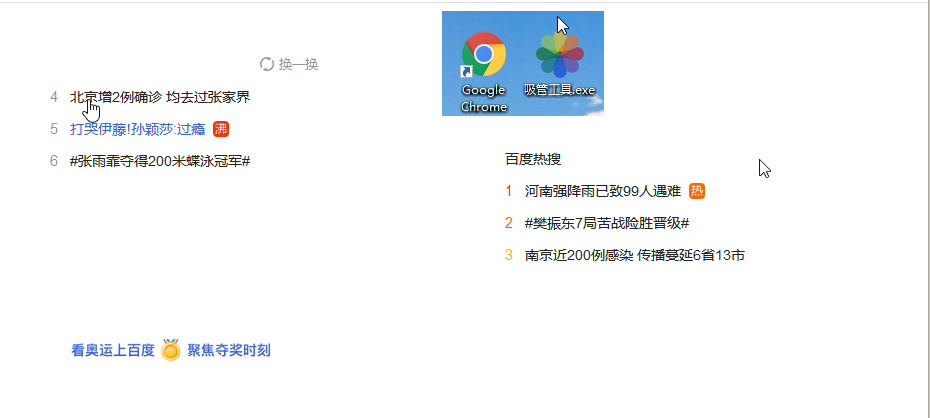Image resolution: width=930 pixels, height=418 pixels.
Task: Click red rank number 1 in 百度热搜
Action: [508, 191]
